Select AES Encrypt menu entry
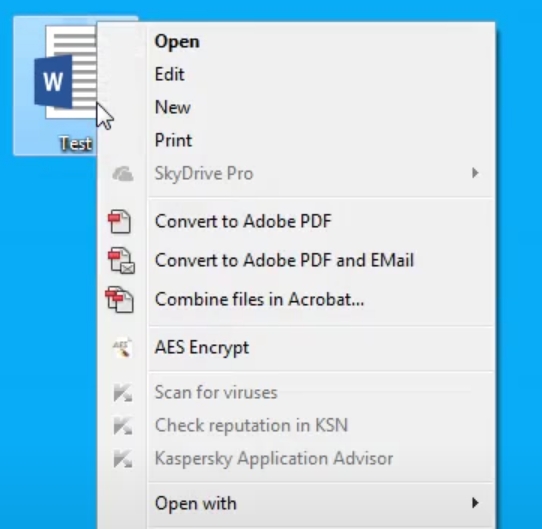 [x=296, y=347]
